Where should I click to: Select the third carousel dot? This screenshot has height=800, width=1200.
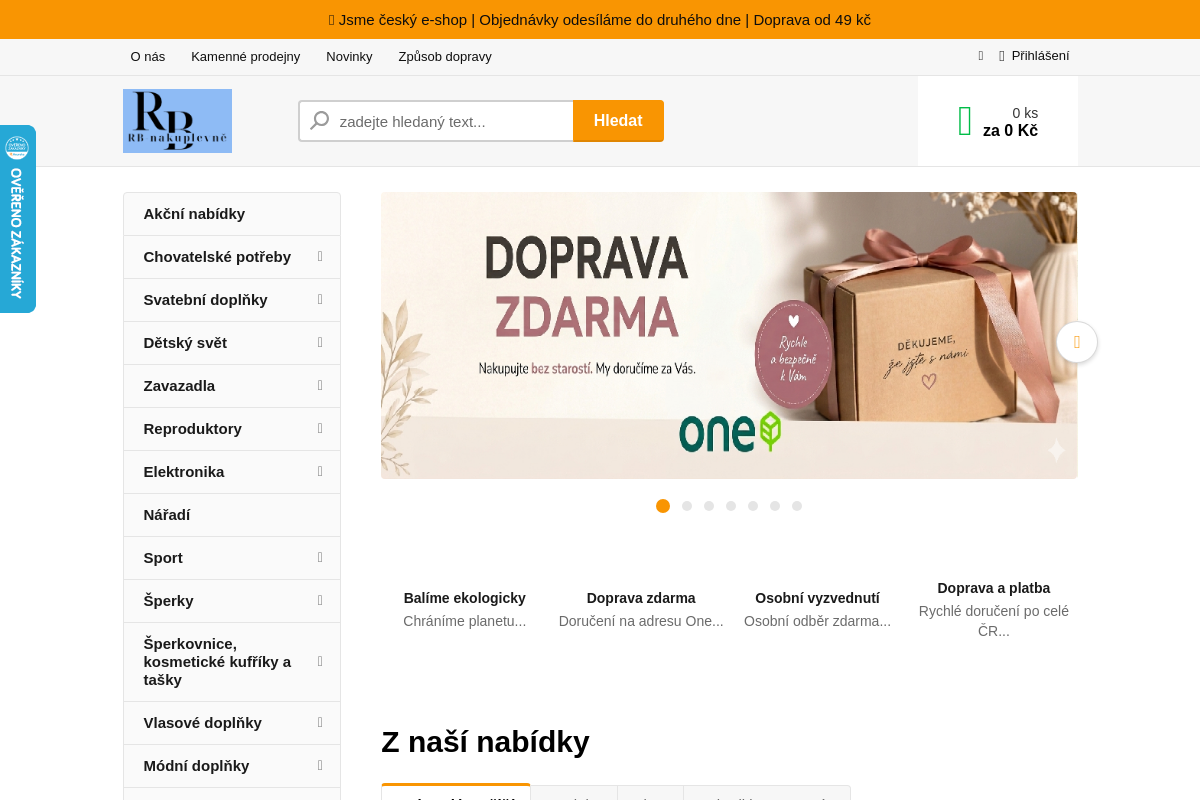[709, 506]
